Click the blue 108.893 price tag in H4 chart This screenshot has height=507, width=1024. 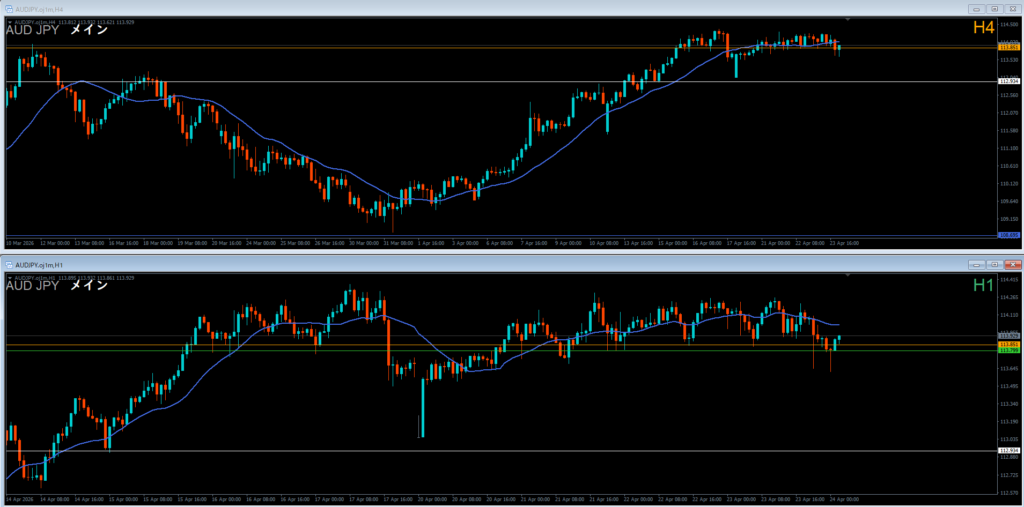pos(1008,235)
